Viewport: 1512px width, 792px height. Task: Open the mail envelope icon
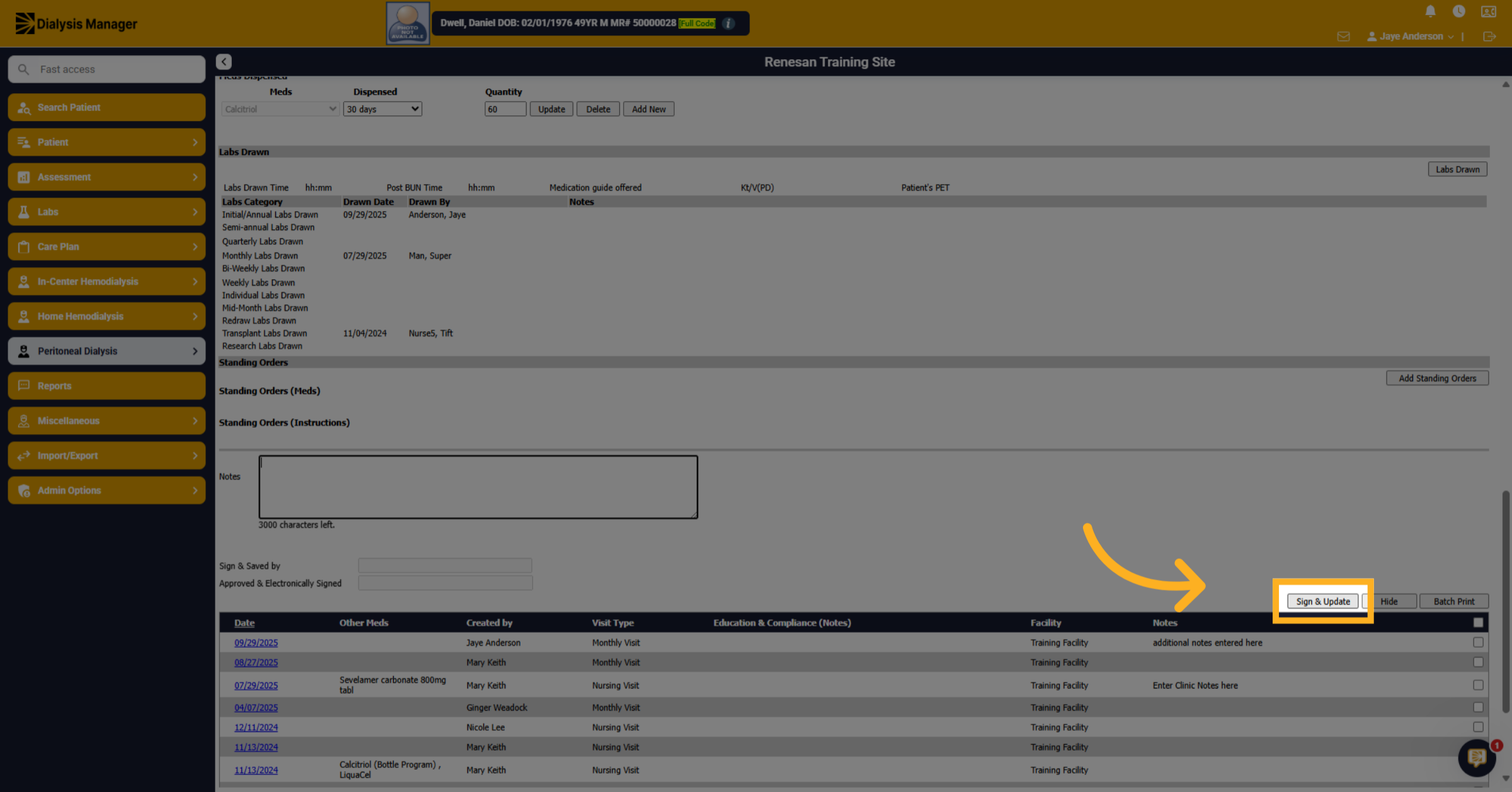click(x=1343, y=37)
